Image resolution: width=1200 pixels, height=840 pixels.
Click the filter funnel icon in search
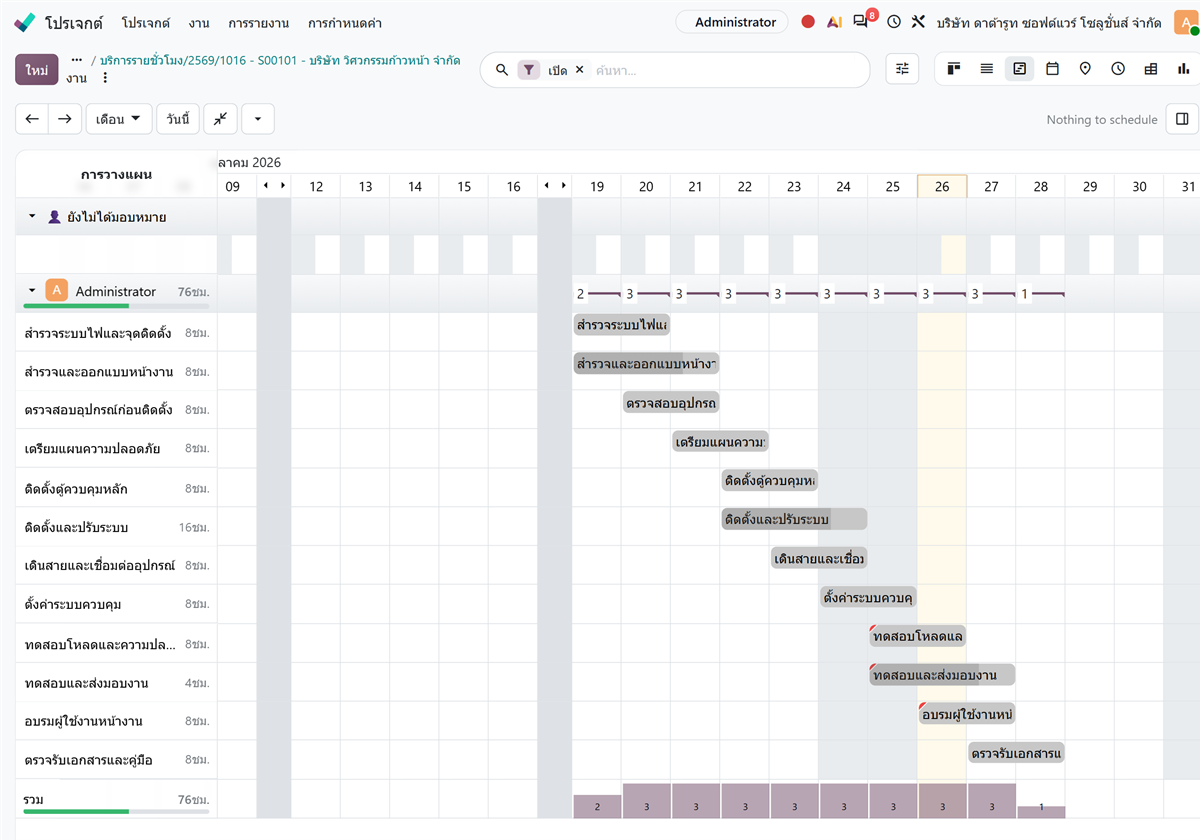pos(529,70)
